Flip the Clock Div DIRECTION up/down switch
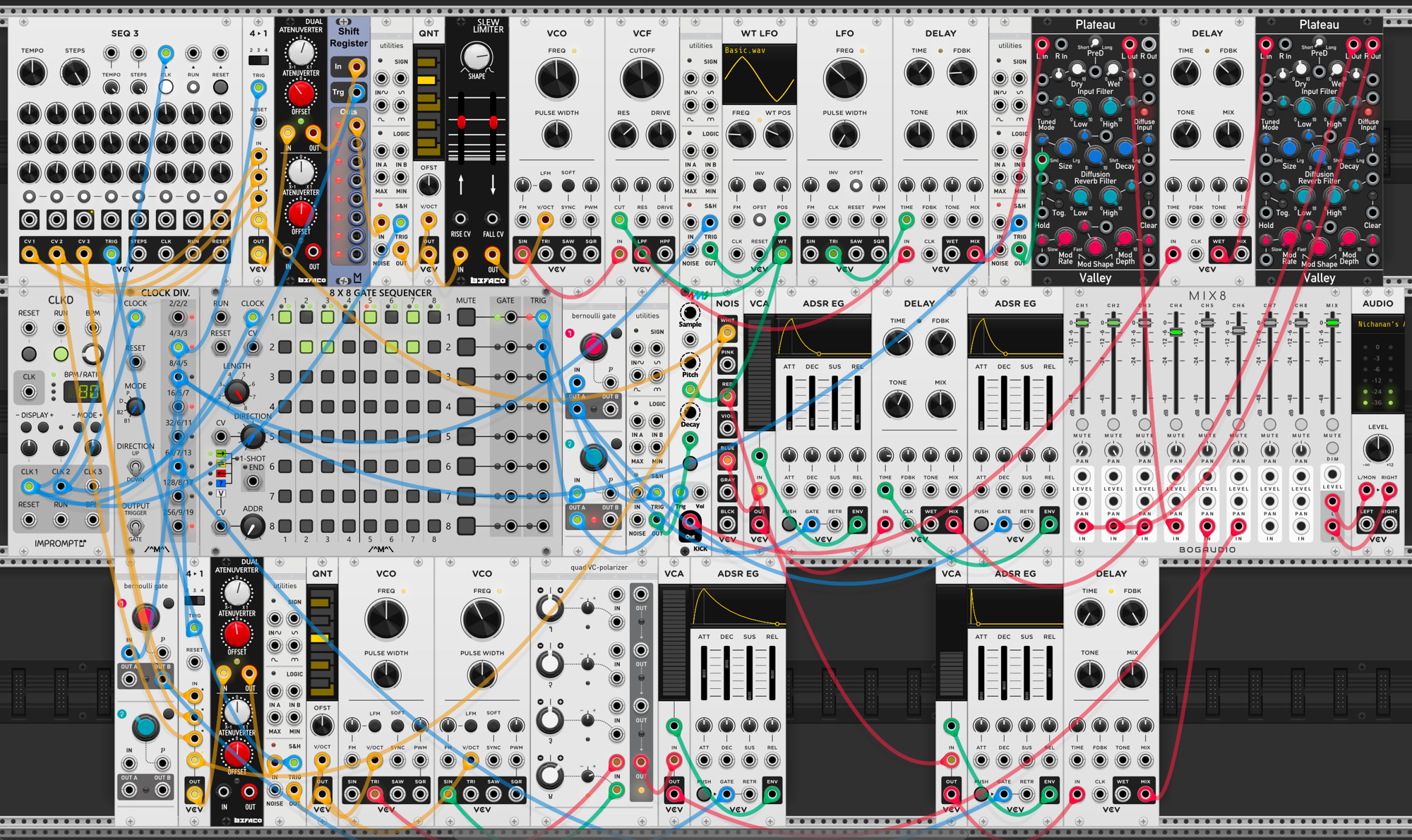The image size is (1412, 840). tap(136, 467)
